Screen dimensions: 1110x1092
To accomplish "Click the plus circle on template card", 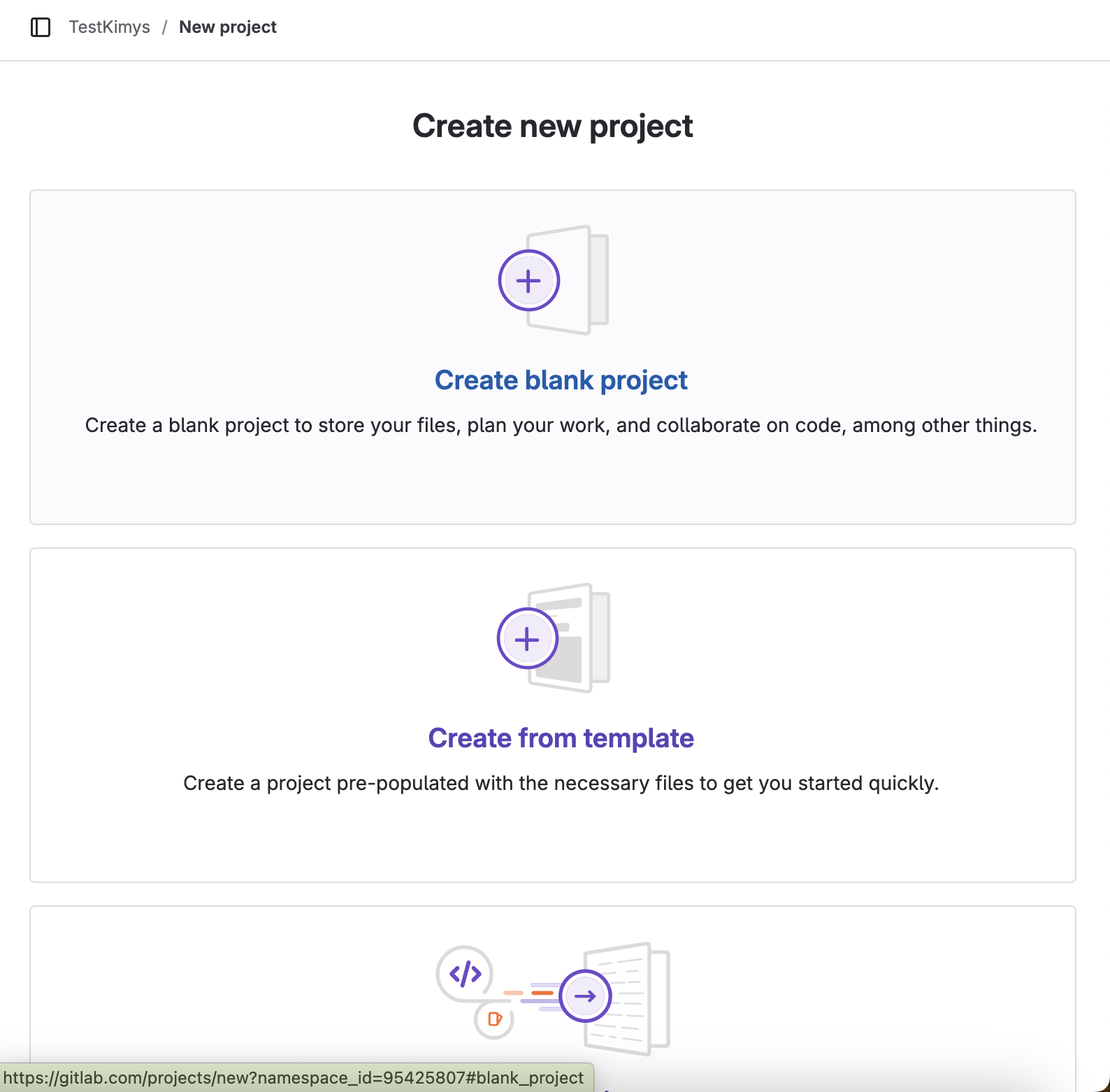I will [x=527, y=639].
